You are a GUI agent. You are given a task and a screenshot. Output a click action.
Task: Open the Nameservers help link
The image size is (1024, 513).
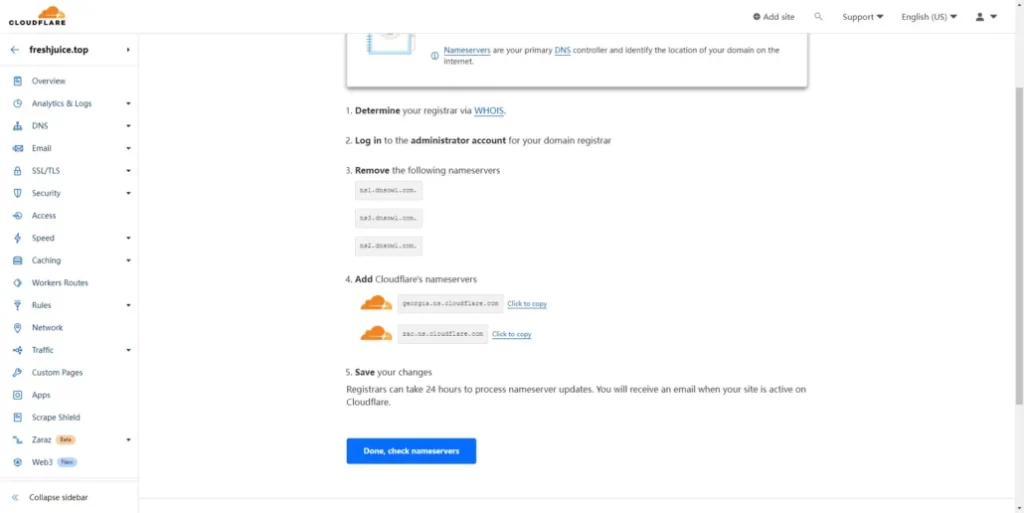(x=467, y=50)
